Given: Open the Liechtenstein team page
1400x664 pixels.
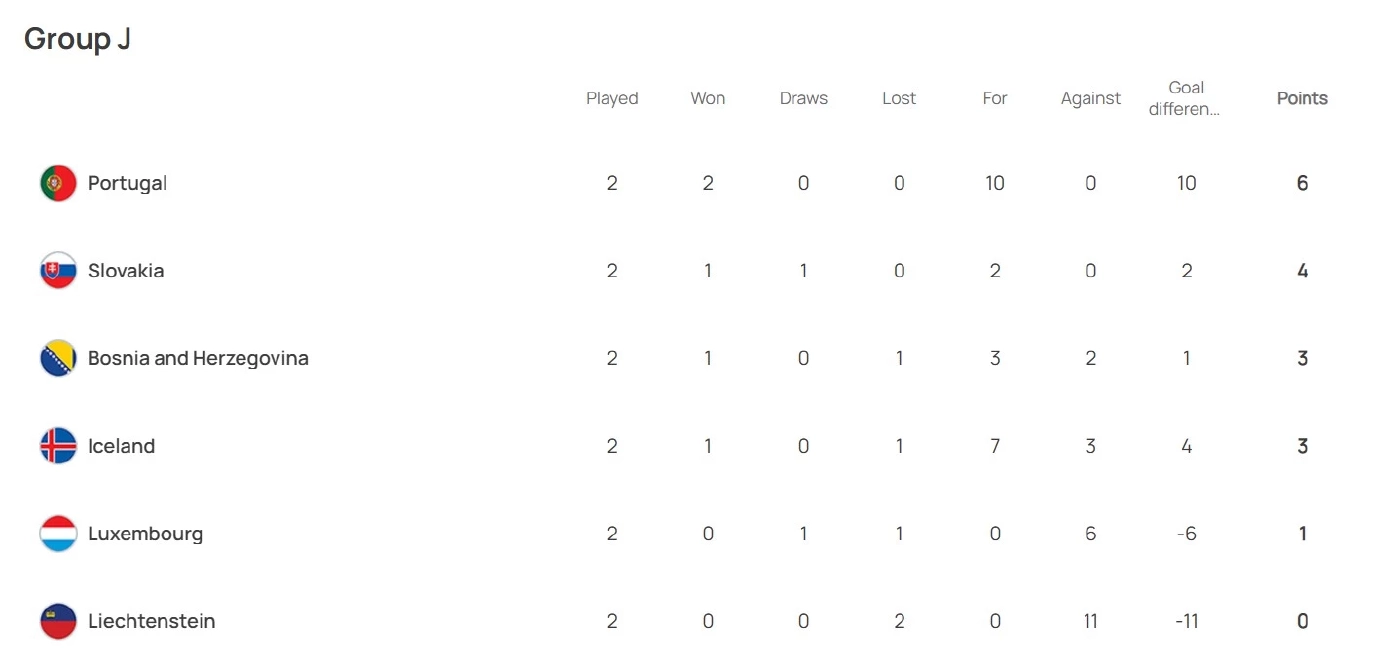Looking at the screenshot, I should click(x=151, y=621).
